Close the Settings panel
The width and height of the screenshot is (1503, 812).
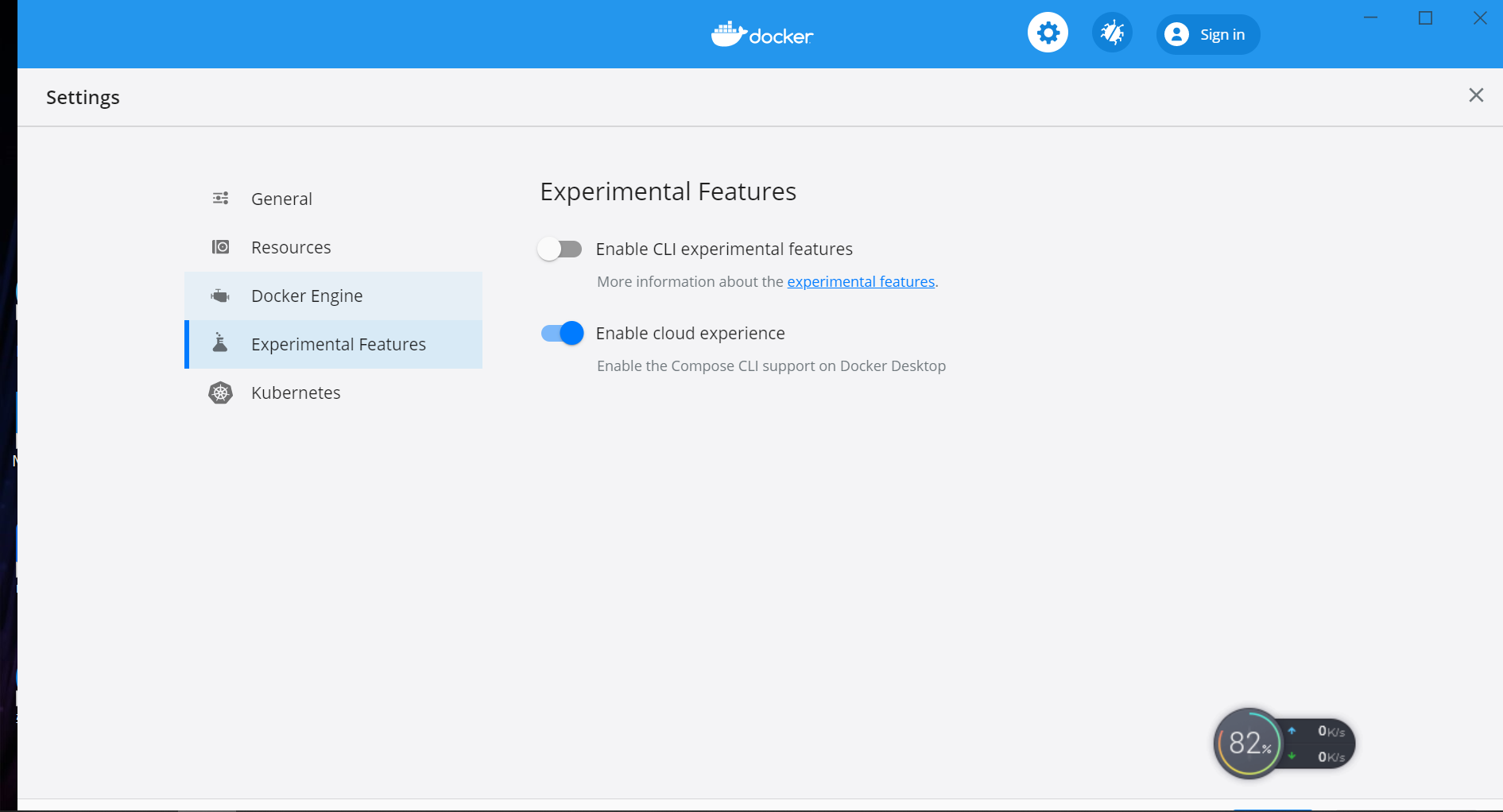tap(1476, 95)
